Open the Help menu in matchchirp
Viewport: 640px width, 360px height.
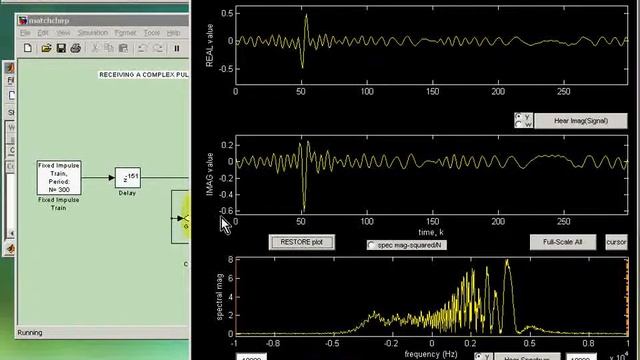click(x=173, y=33)
